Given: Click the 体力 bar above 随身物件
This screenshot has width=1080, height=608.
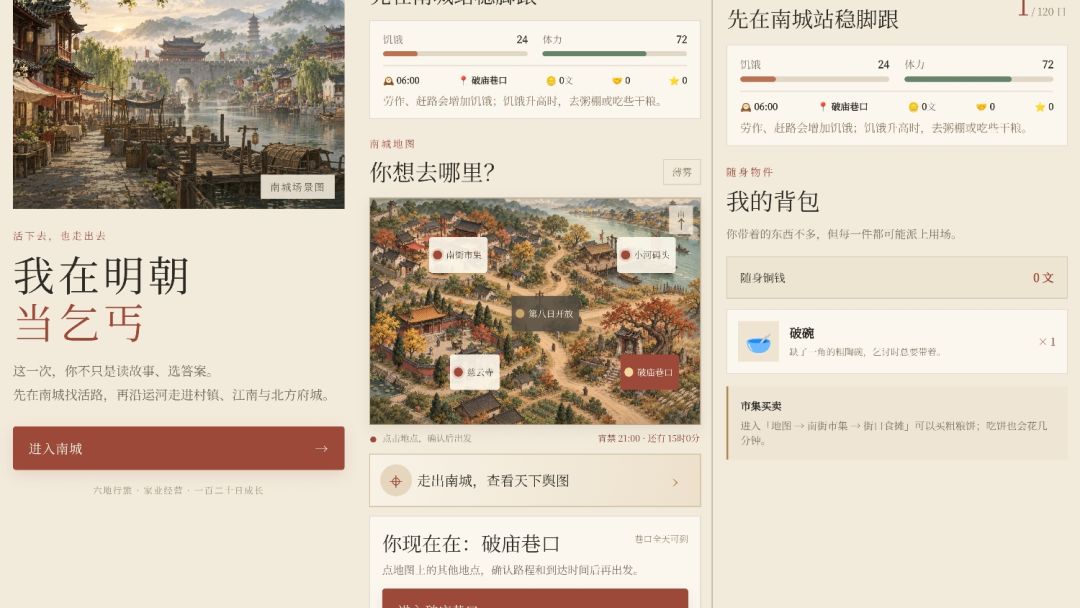Looking at the screenshot, I should click(979, 79).
